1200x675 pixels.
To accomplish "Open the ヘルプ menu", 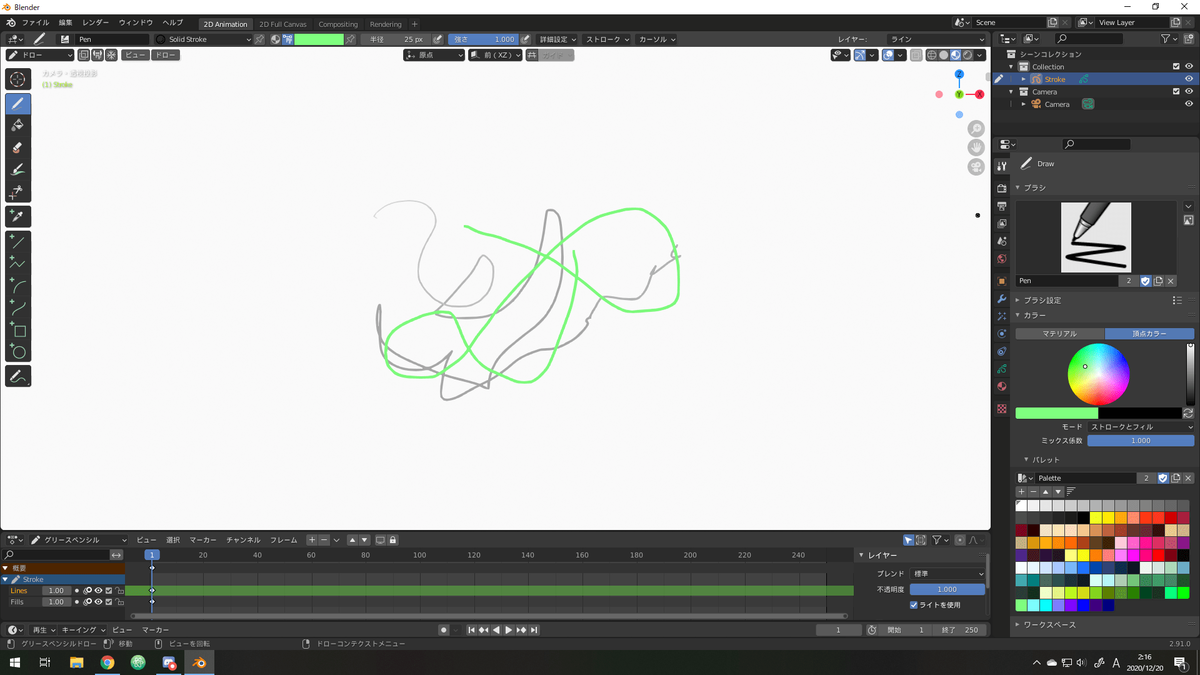I will [x=172, y=23].
